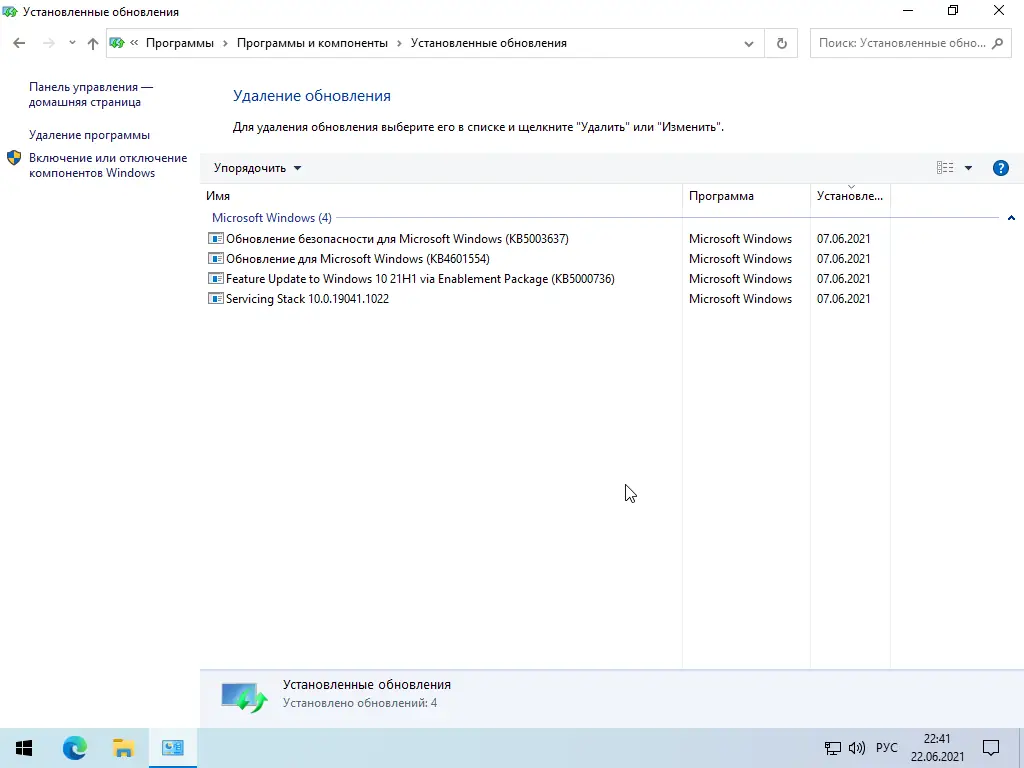Open the volume icon in the system tray
1024x768 pixels.
[857, 747]
